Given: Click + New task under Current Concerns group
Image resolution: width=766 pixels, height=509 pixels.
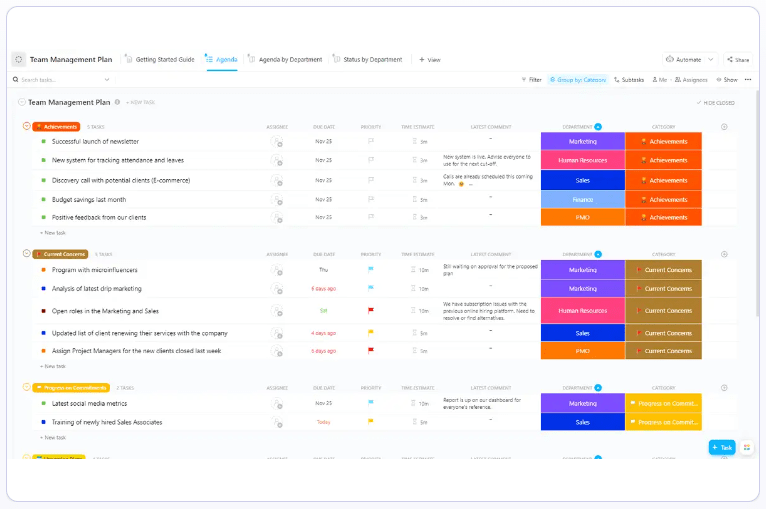Looking at the screenshot, I should pos(53,366).
